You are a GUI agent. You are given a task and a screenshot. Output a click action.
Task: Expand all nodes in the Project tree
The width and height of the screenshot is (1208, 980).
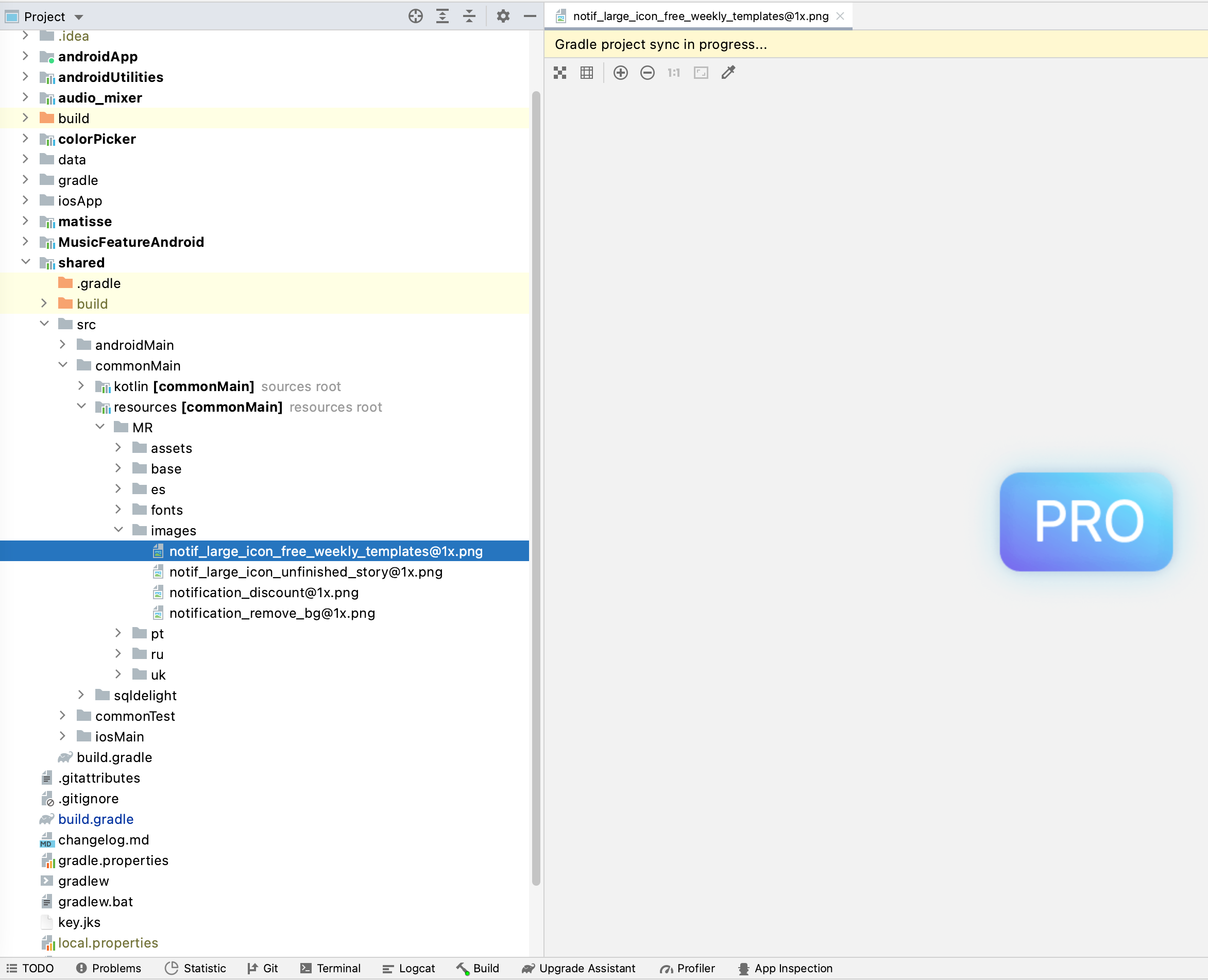point(442,16)
